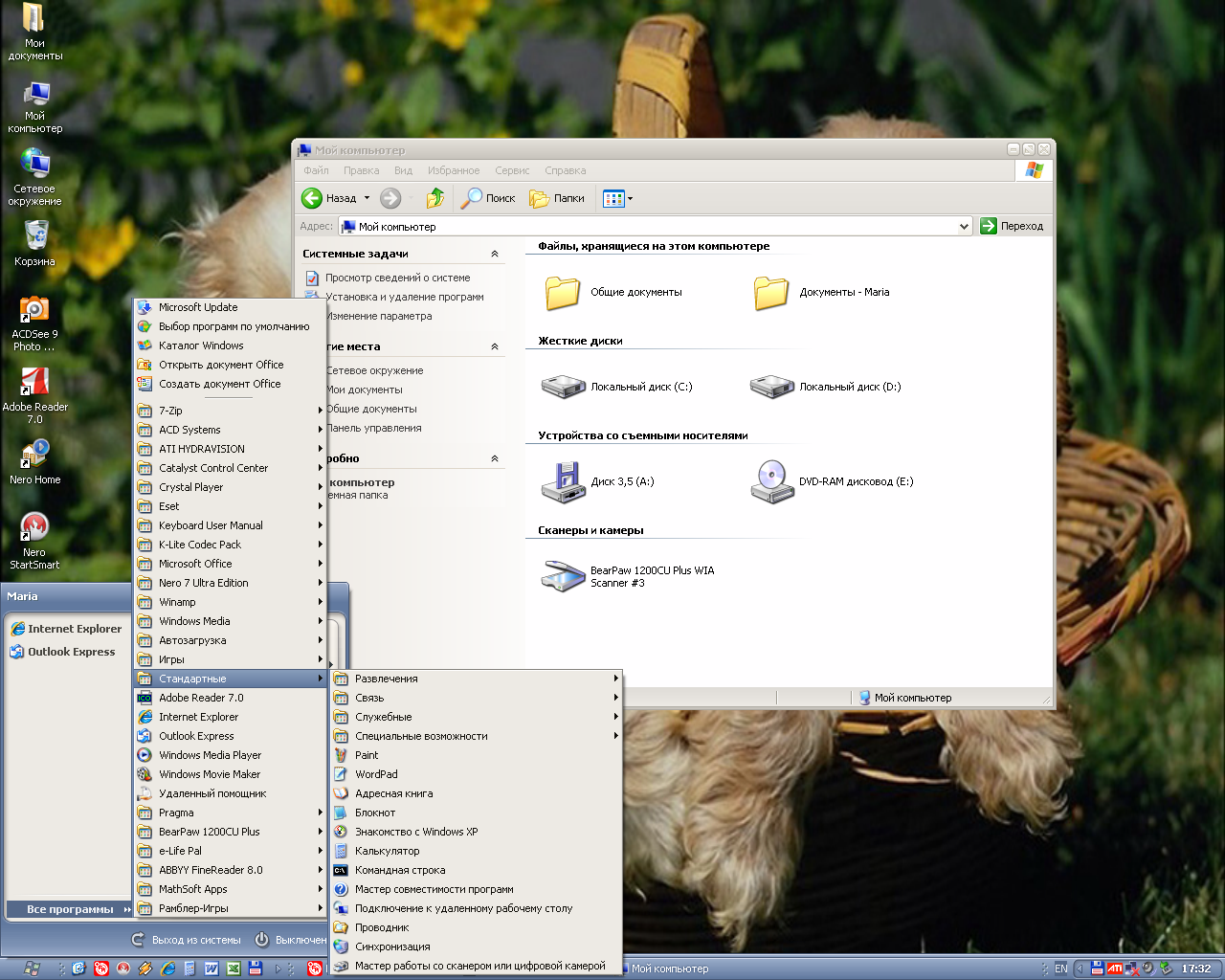The width and height of the screenshot is (1225, 980).
Task: Collapse the Системные задачи panel
Action: (x=495, y=254)
